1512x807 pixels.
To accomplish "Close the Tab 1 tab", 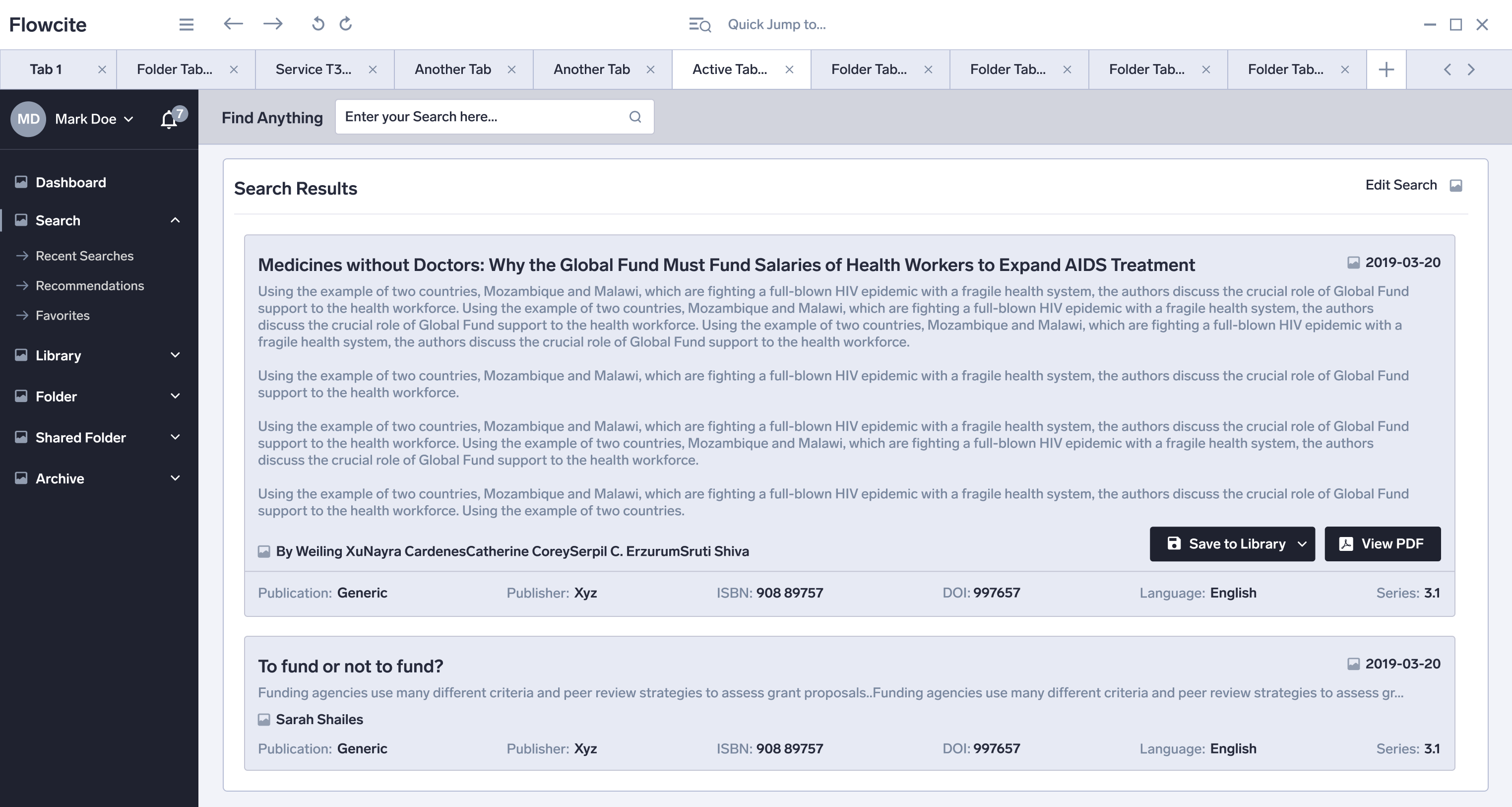I will click(x=102, y=69).
